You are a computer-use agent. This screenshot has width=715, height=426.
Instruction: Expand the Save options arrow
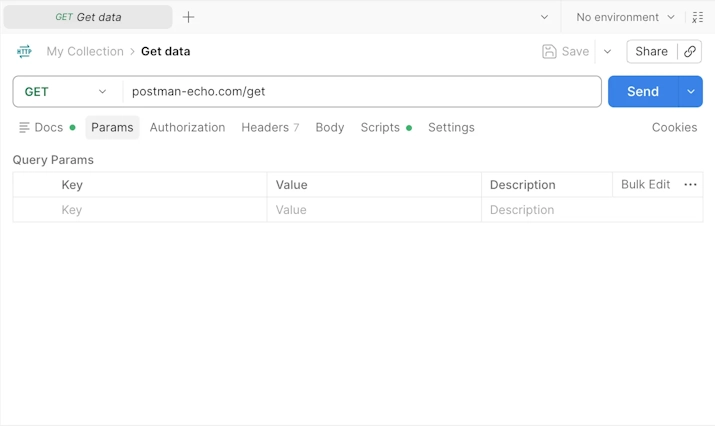pos(607,52)
